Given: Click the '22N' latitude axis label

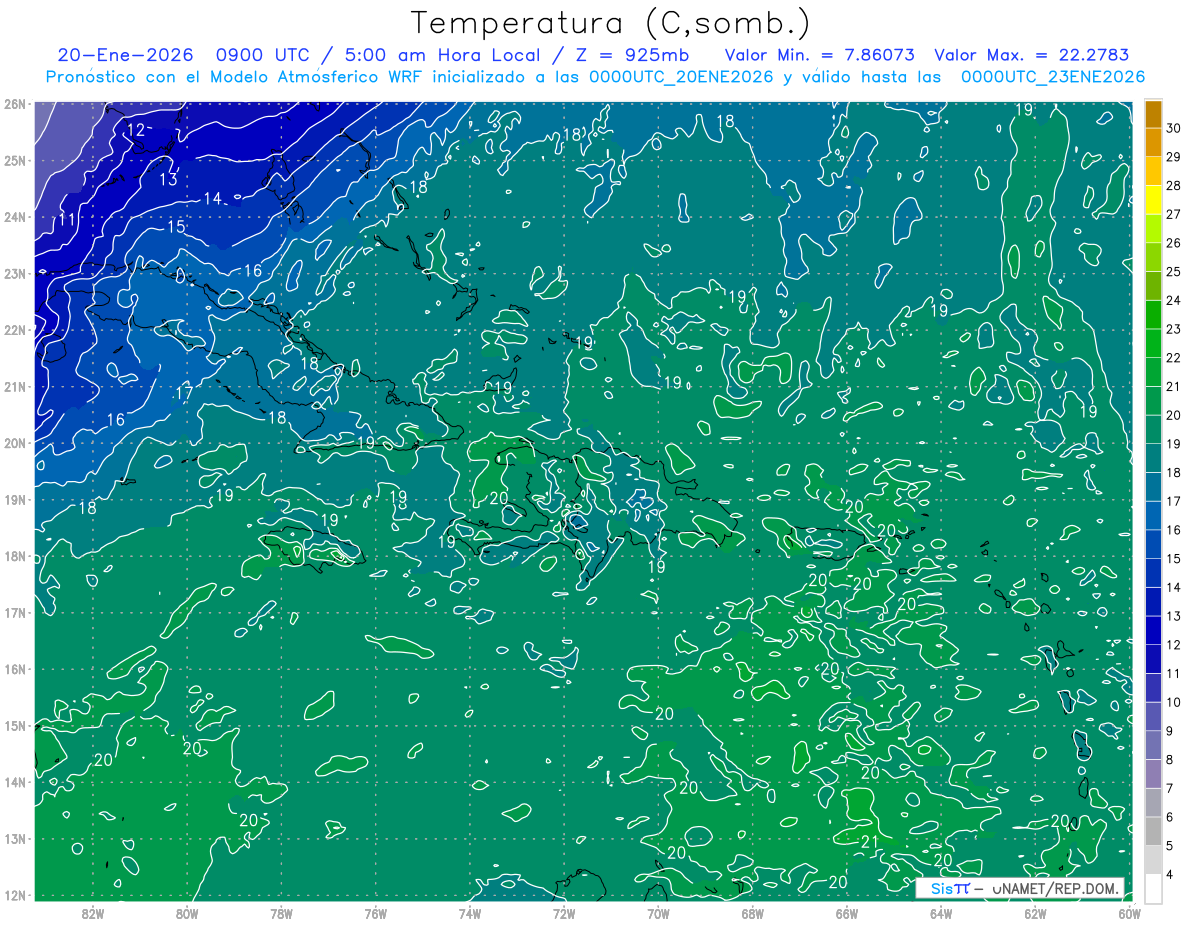Looking at the screenshot, I should (15, 330).
